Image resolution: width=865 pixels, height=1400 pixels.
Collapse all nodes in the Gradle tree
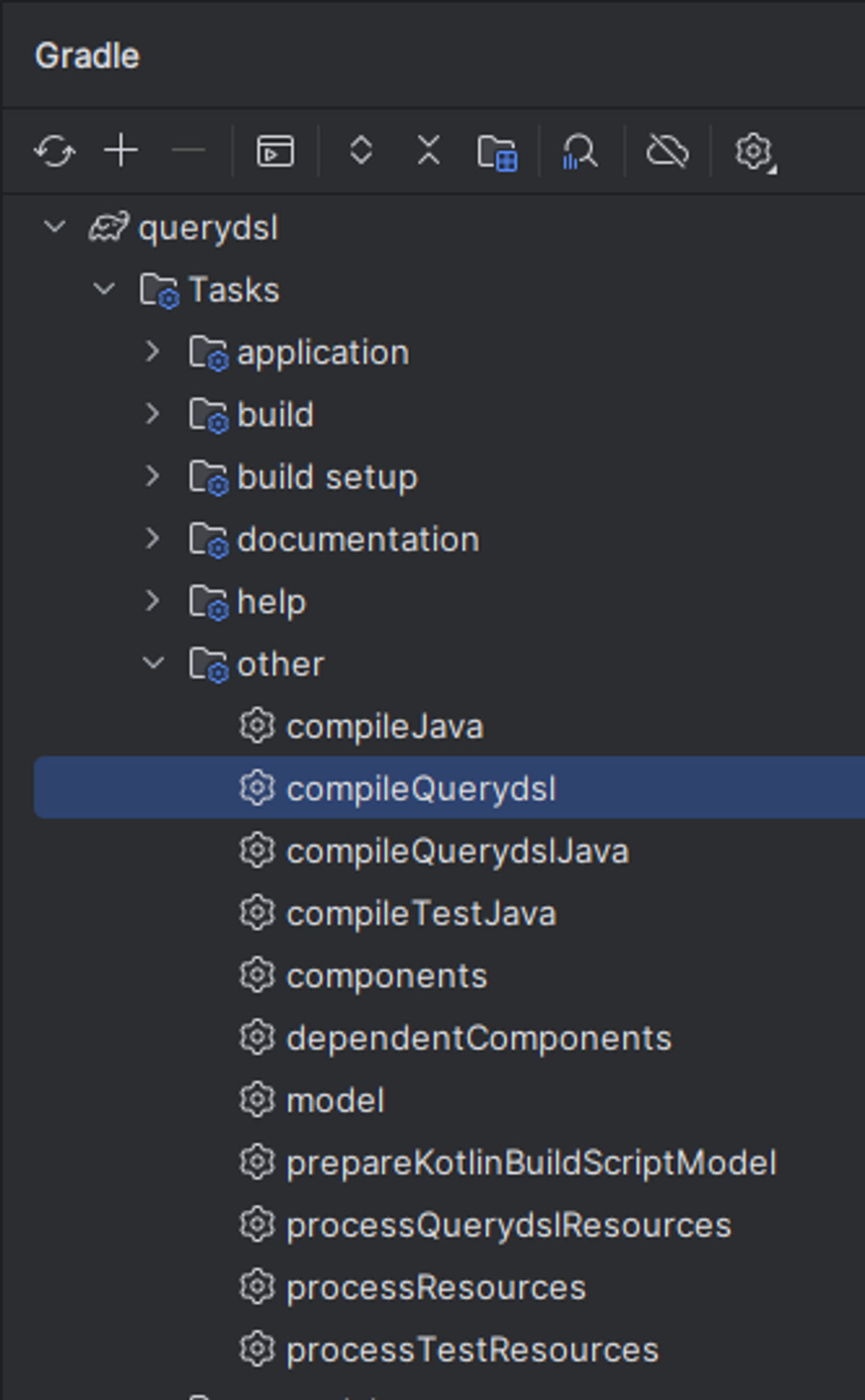(429, 150)
